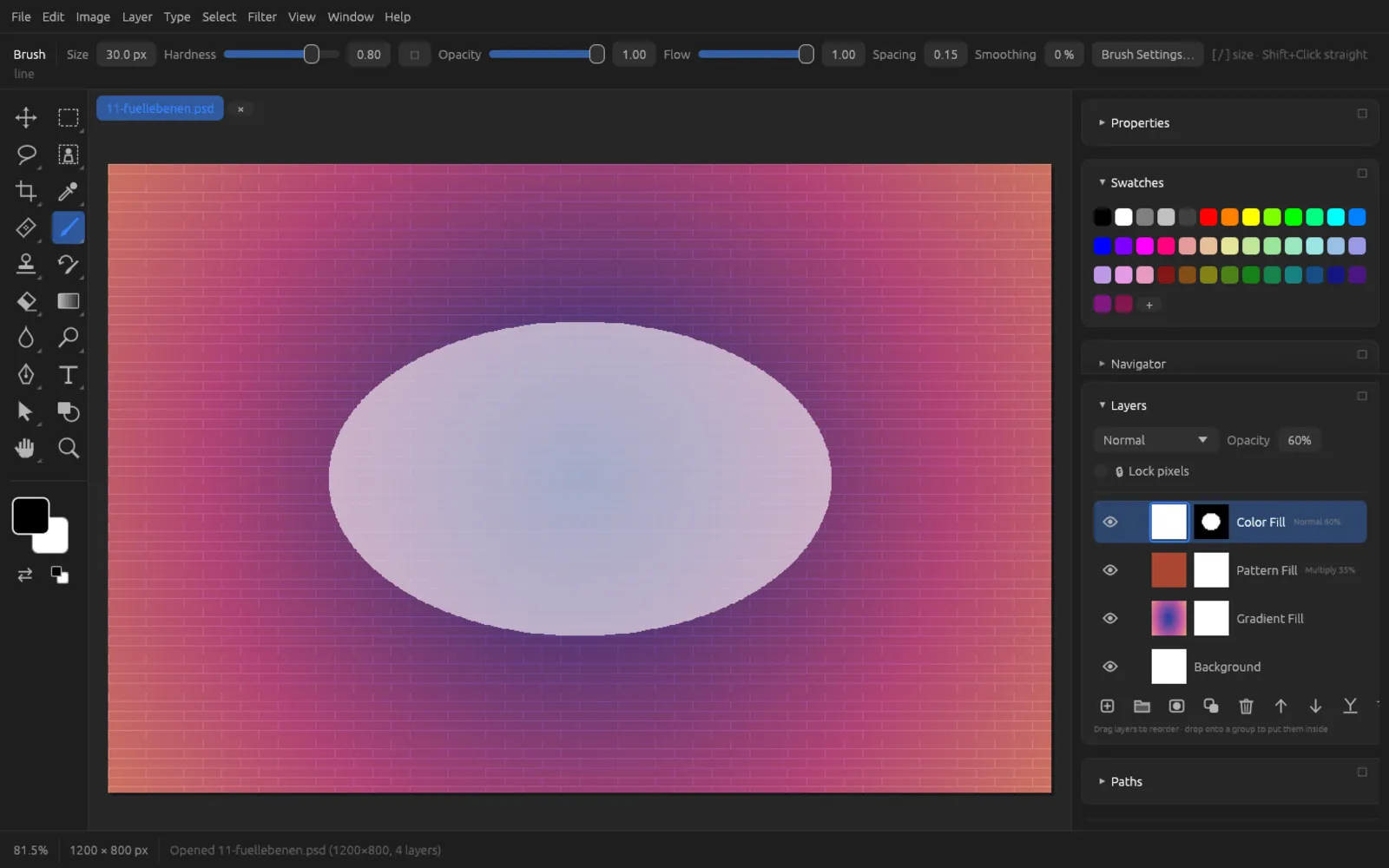Viewport: 1389px width, 868px height.
Task: Select the Hand tool
Action: [26, 448]
